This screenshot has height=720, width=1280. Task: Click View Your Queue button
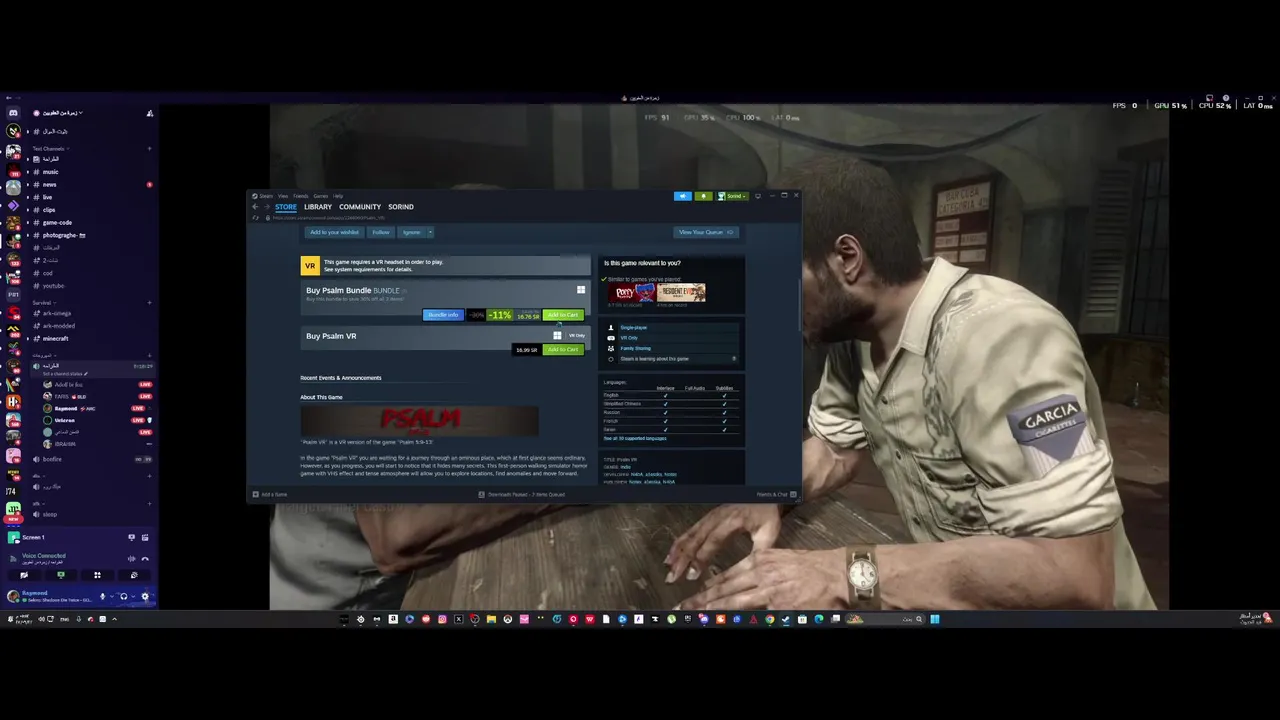pos(706,232)
